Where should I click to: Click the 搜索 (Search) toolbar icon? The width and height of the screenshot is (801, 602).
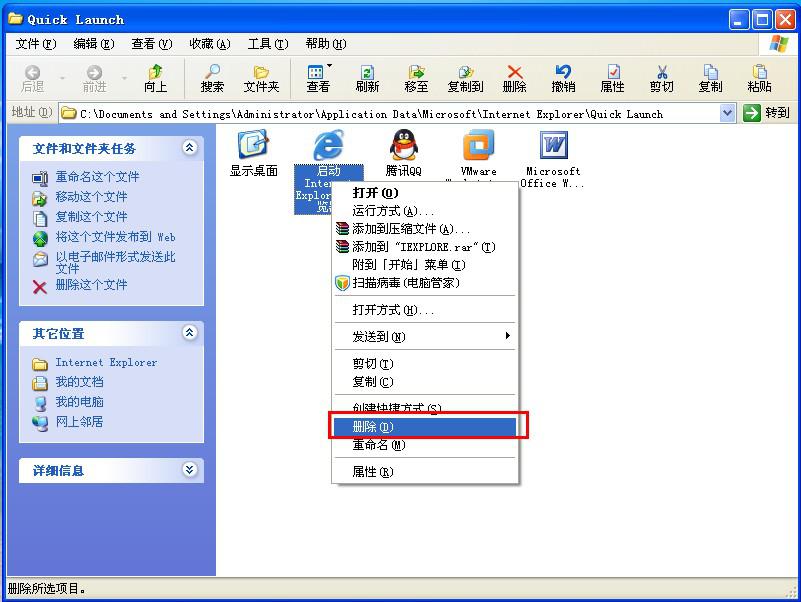click(x=212, y=78)
